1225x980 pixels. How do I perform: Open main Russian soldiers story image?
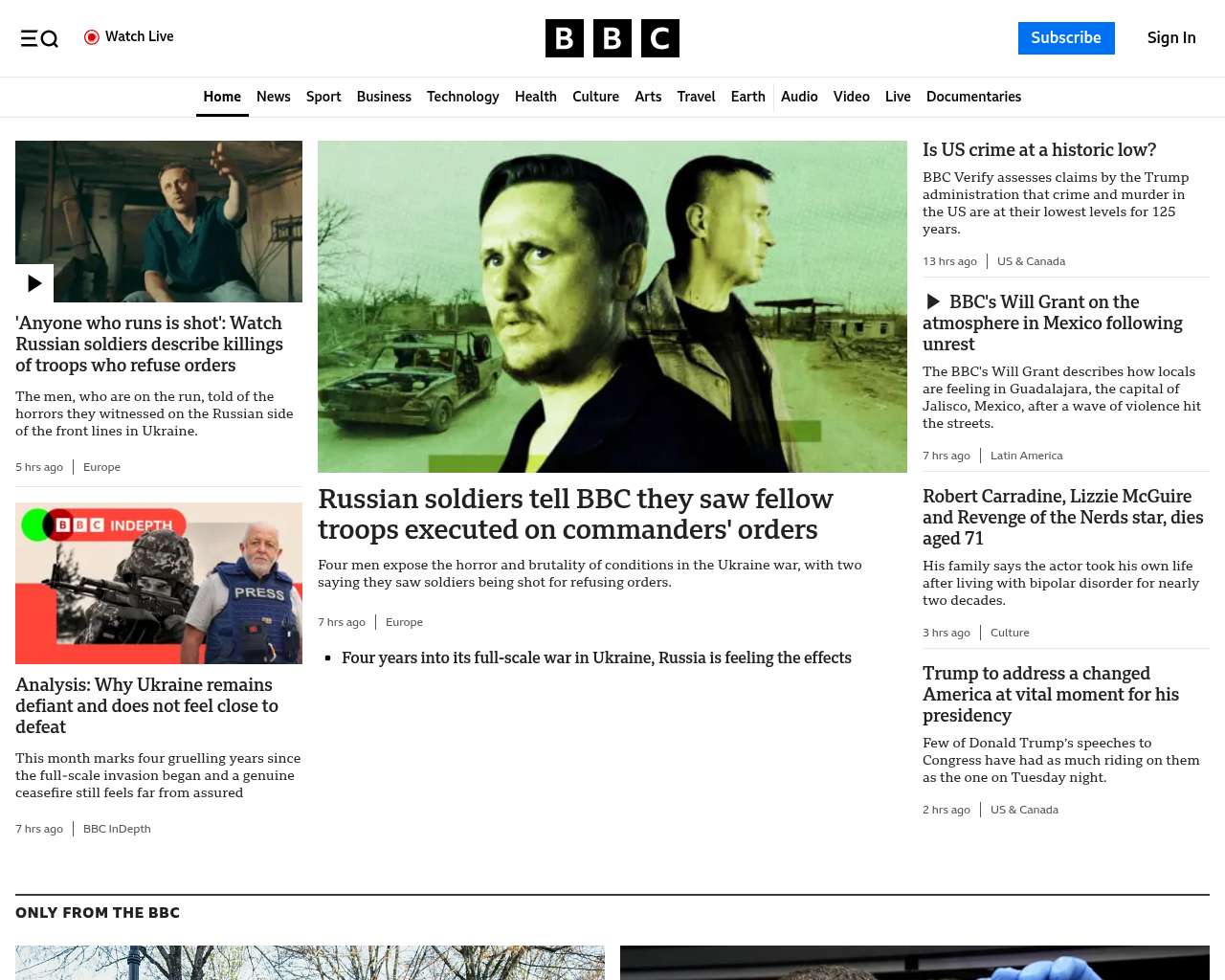(x=612, y=306)
